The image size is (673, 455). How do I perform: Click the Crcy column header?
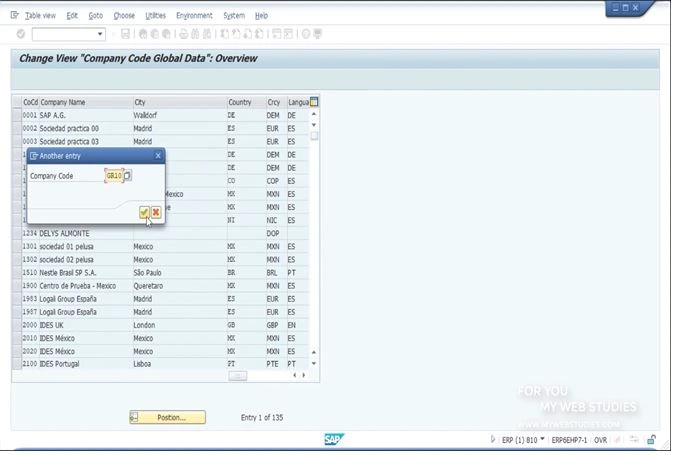pyautogui.click(x=276, y=102)
